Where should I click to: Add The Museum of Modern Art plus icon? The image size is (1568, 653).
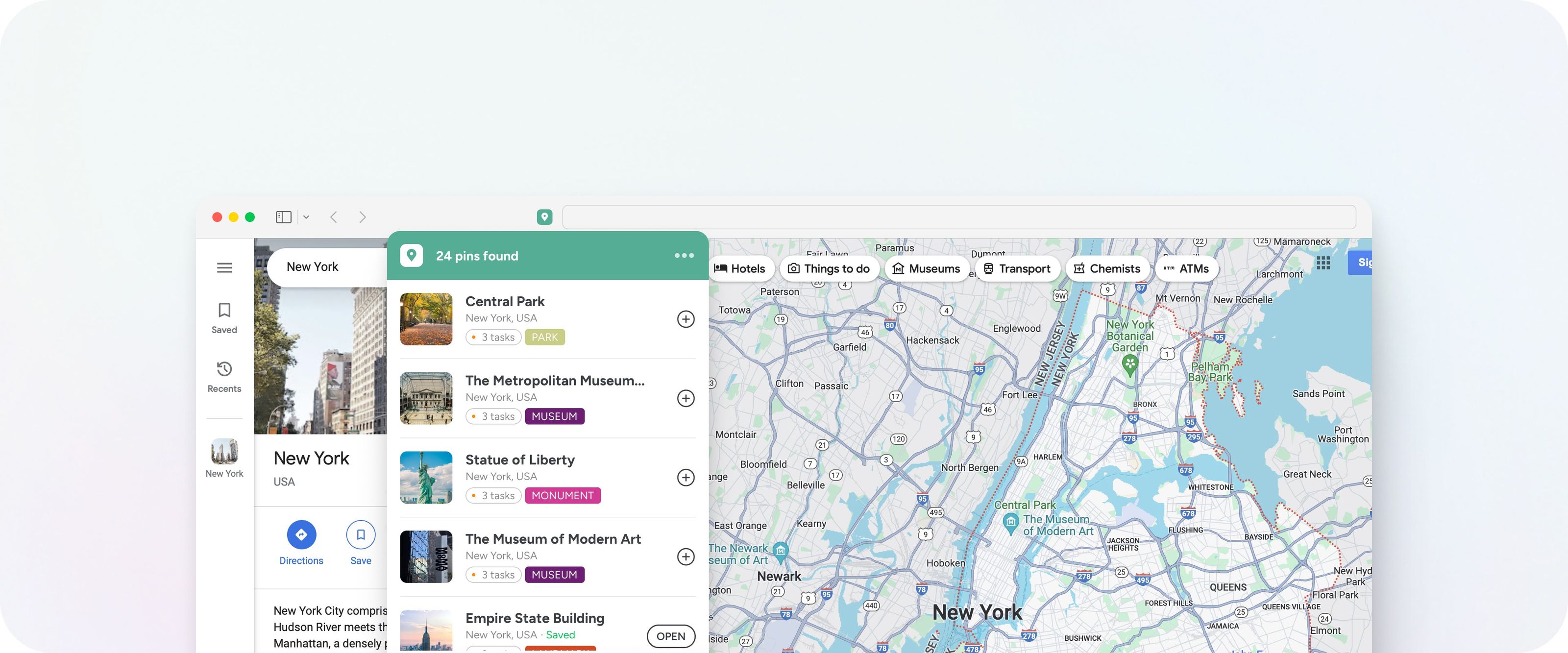[x=686, y=556]
